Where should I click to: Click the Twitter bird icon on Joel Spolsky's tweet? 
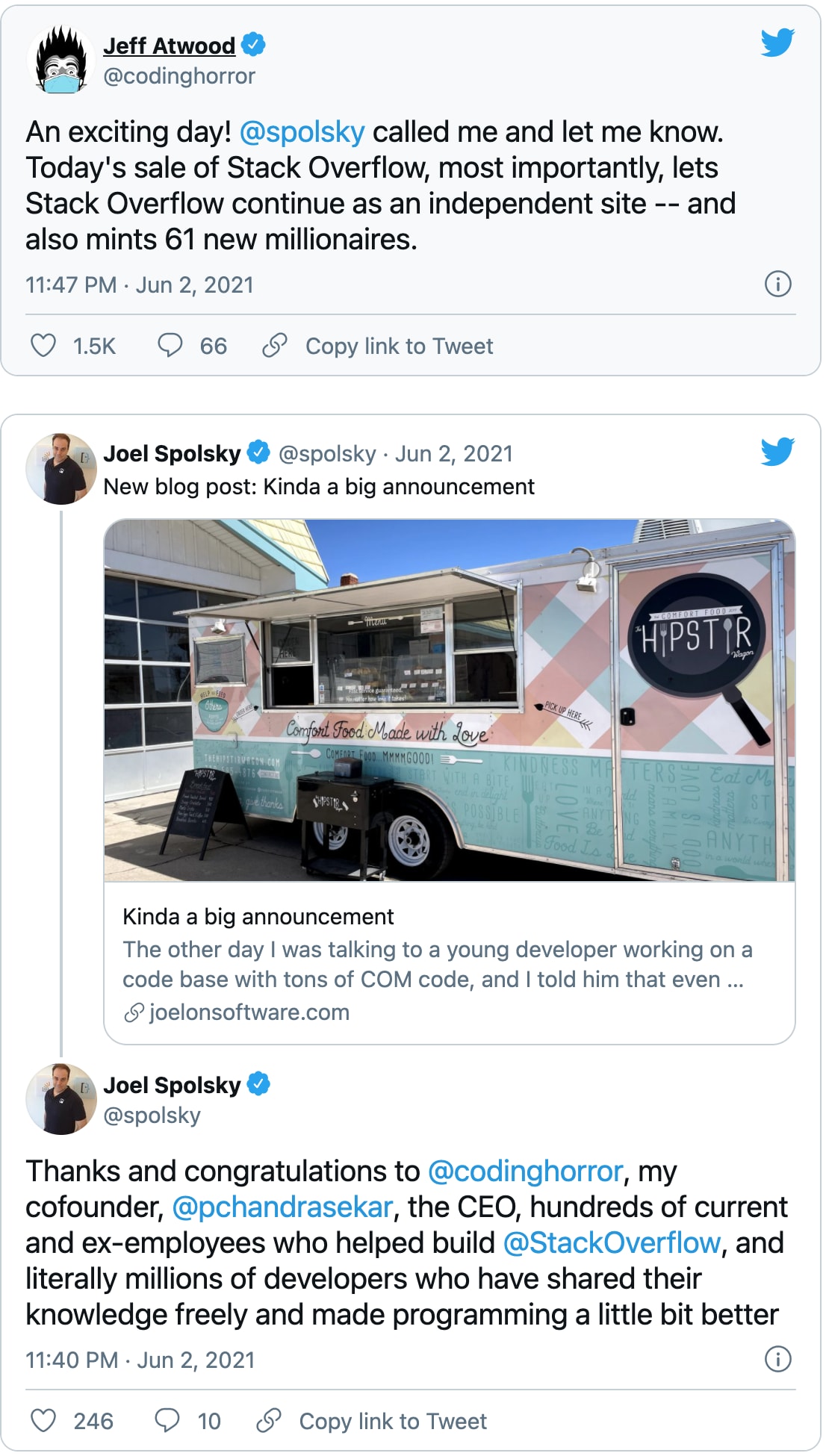777,452
